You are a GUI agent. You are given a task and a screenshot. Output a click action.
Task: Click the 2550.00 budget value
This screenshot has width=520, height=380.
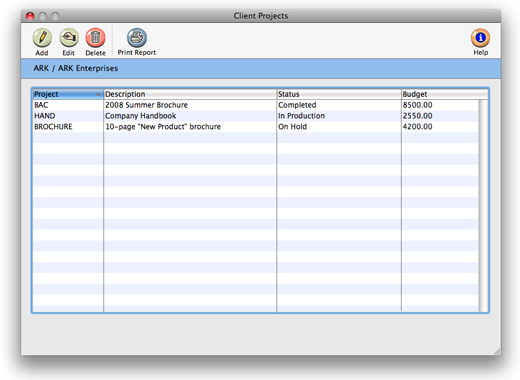(417, 116)
